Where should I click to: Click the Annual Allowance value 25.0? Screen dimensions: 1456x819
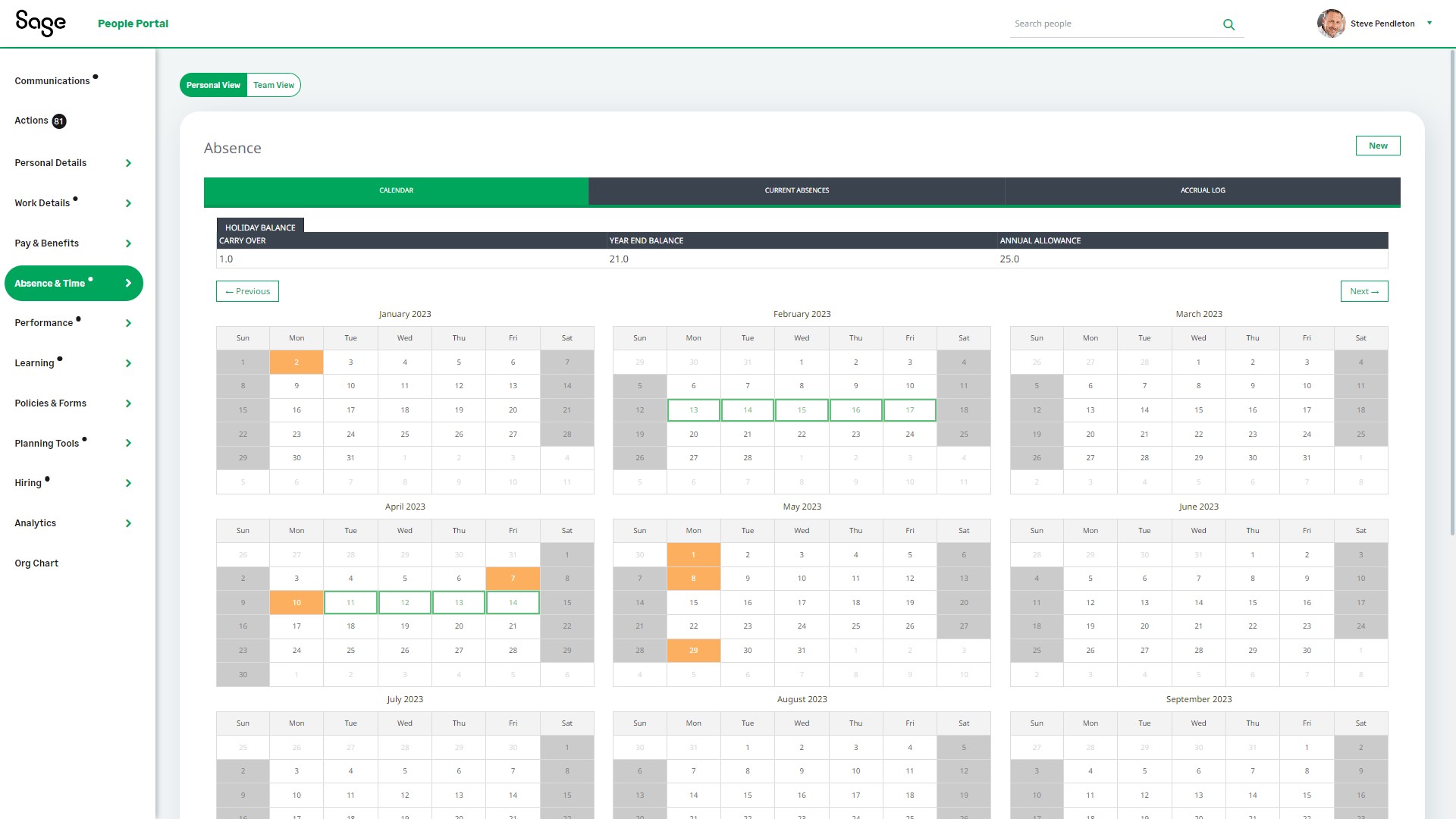pyautogui.click(x=1009, y=259)
